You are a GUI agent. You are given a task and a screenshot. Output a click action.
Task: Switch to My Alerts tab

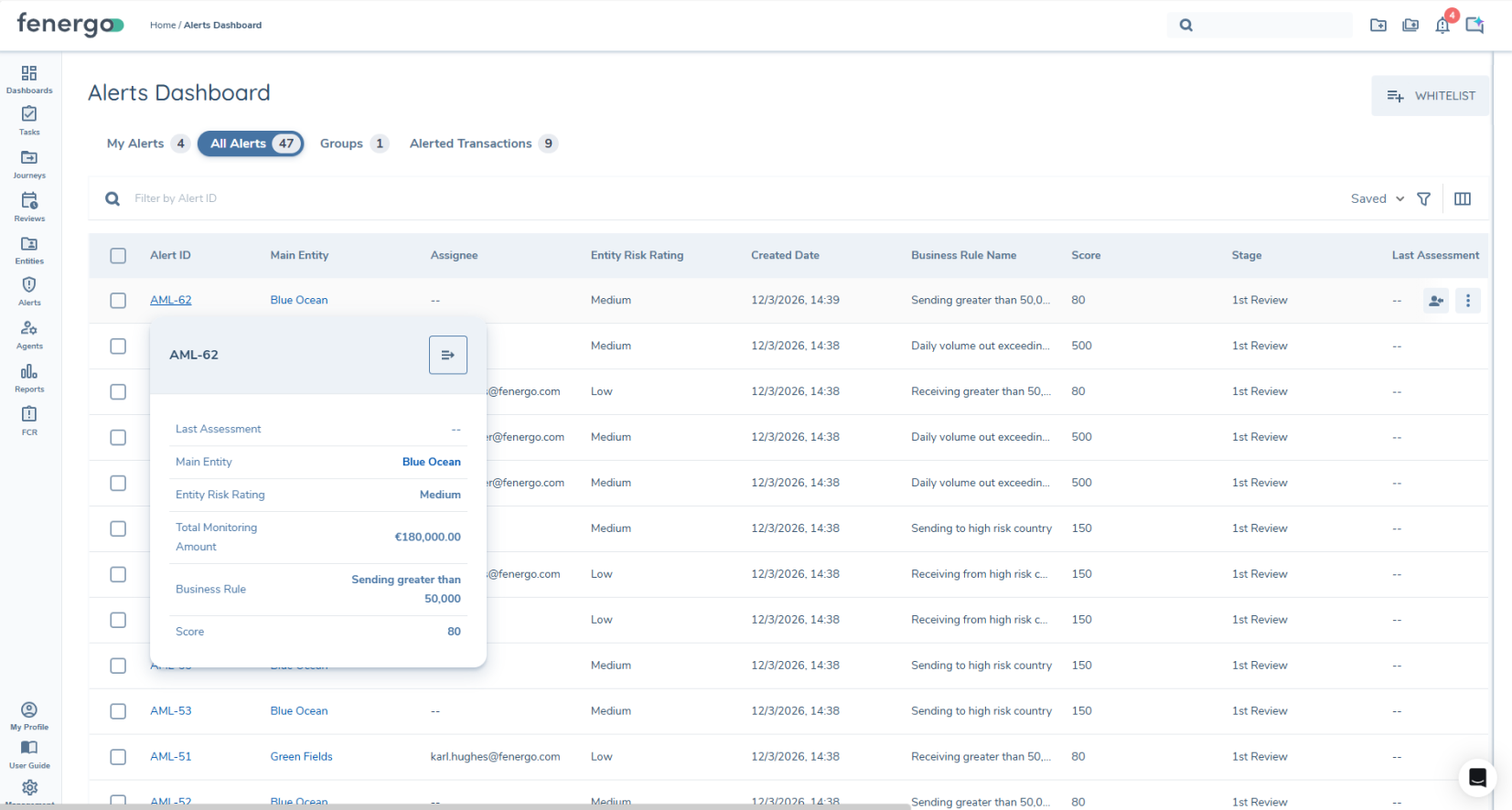click(147, 144)
